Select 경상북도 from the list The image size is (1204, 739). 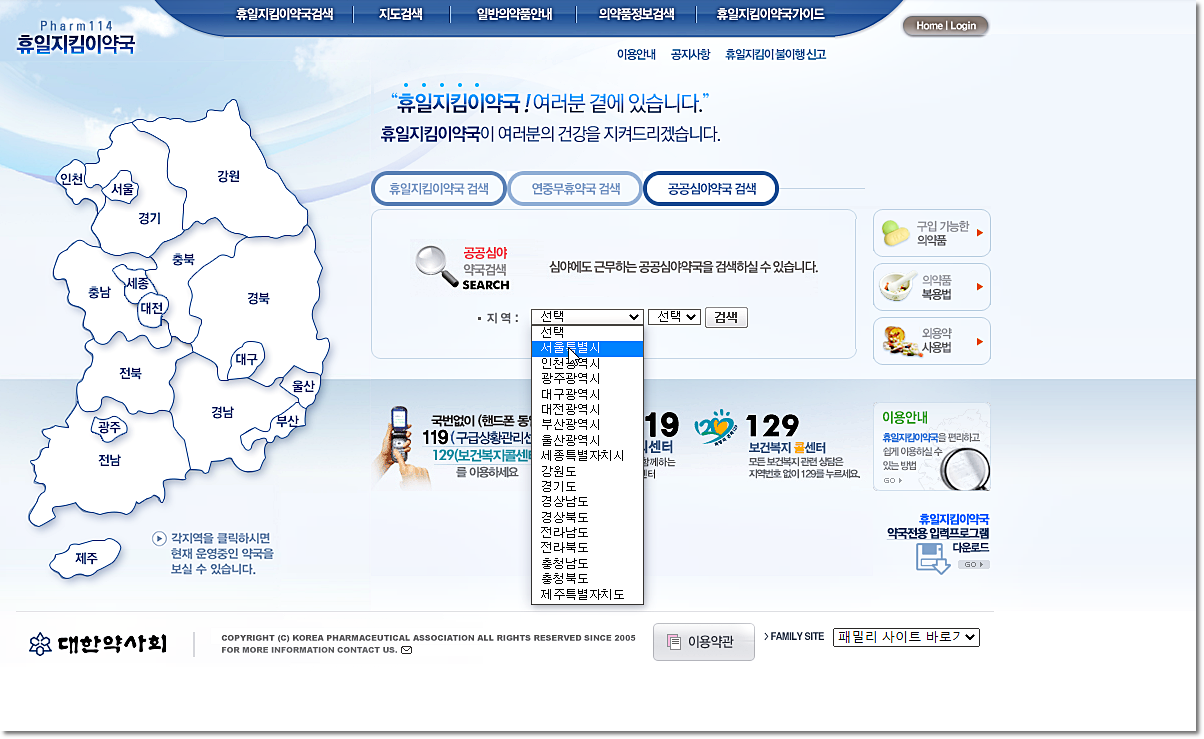click(587, 517)
